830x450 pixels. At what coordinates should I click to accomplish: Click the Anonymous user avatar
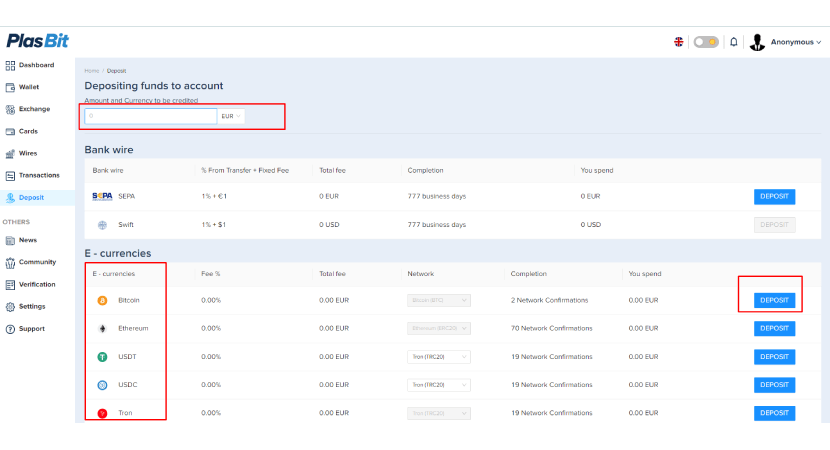[757, 42]
